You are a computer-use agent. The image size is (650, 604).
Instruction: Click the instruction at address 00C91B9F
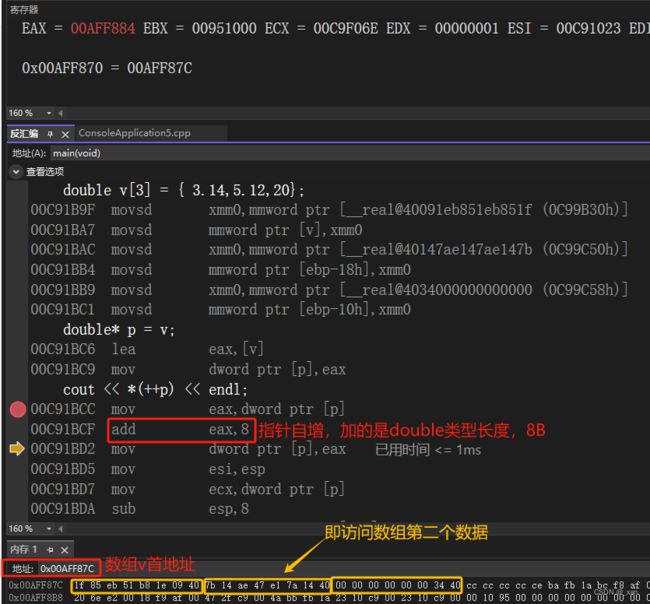click(329, 210)
